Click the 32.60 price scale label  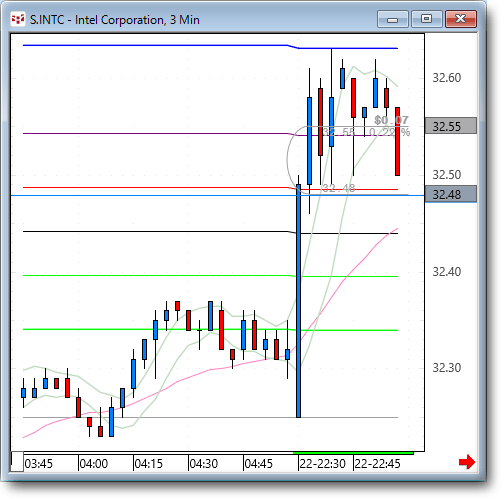tap(447, 78)
